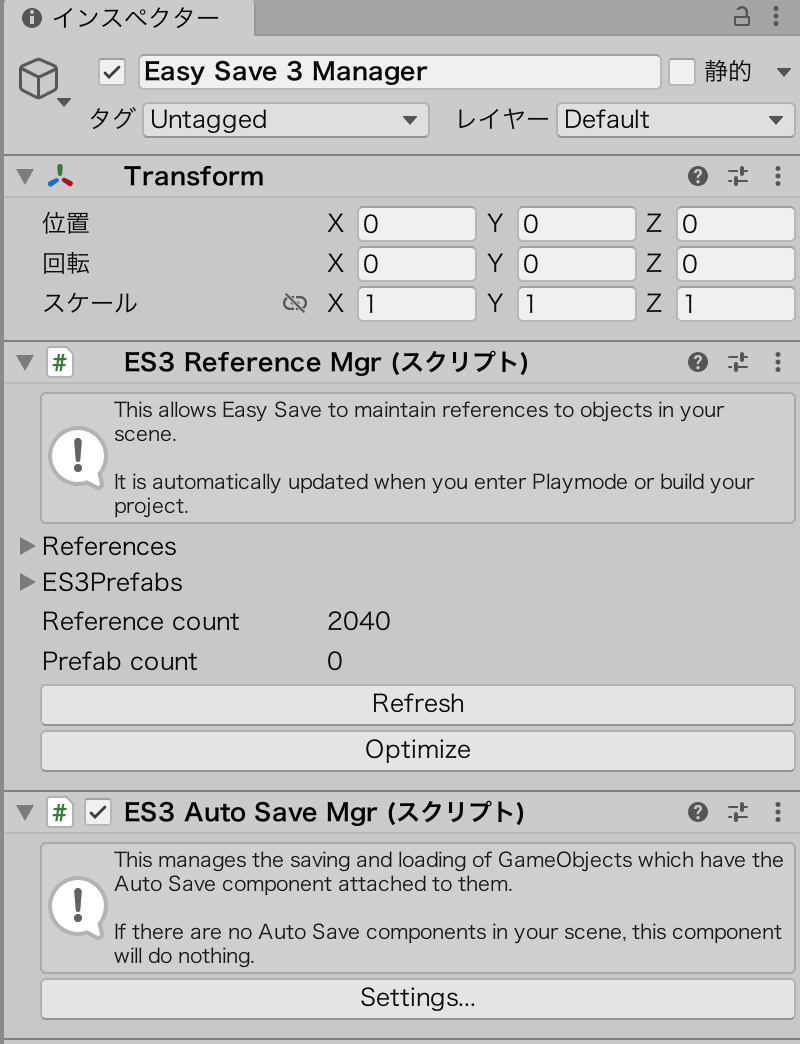800x1044 pixels.
Task: Toggle the GameObject active checkbox
Action: [x=112, y=72]
